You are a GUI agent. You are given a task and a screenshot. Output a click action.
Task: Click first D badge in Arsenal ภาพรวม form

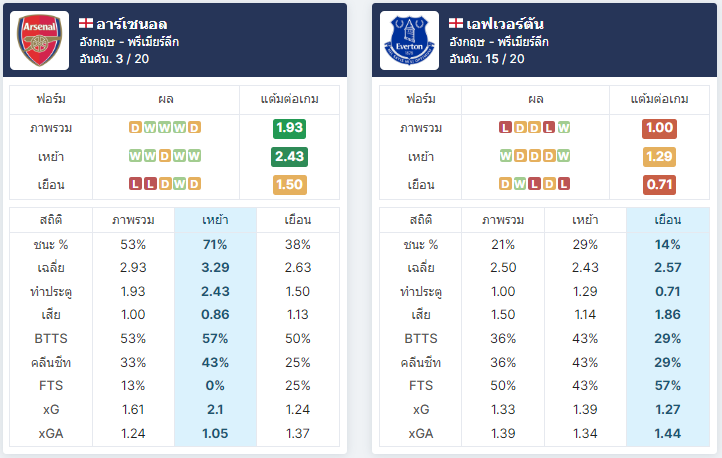[x=135, y=128]
